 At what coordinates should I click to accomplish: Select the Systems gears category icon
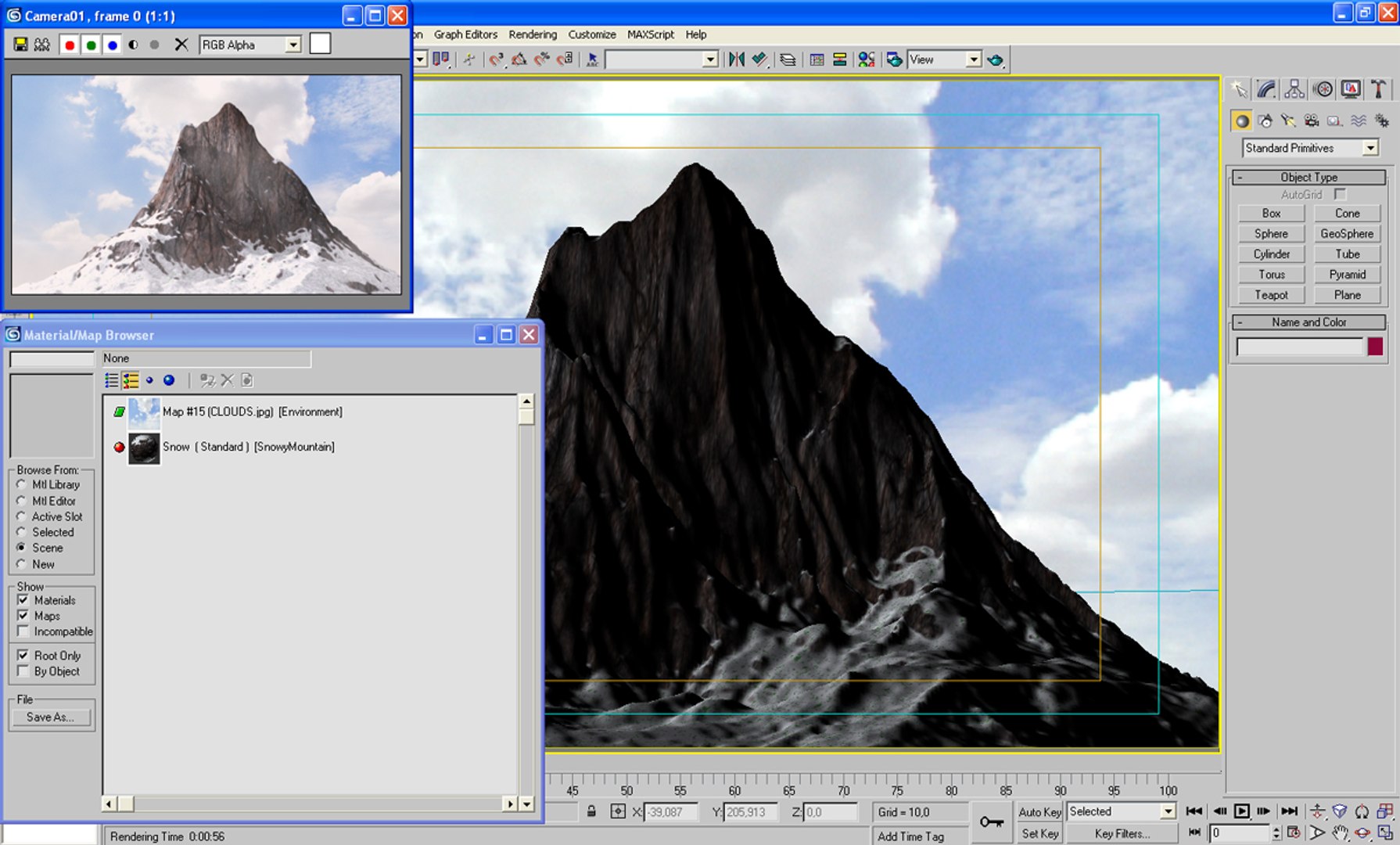[1382, 120]
